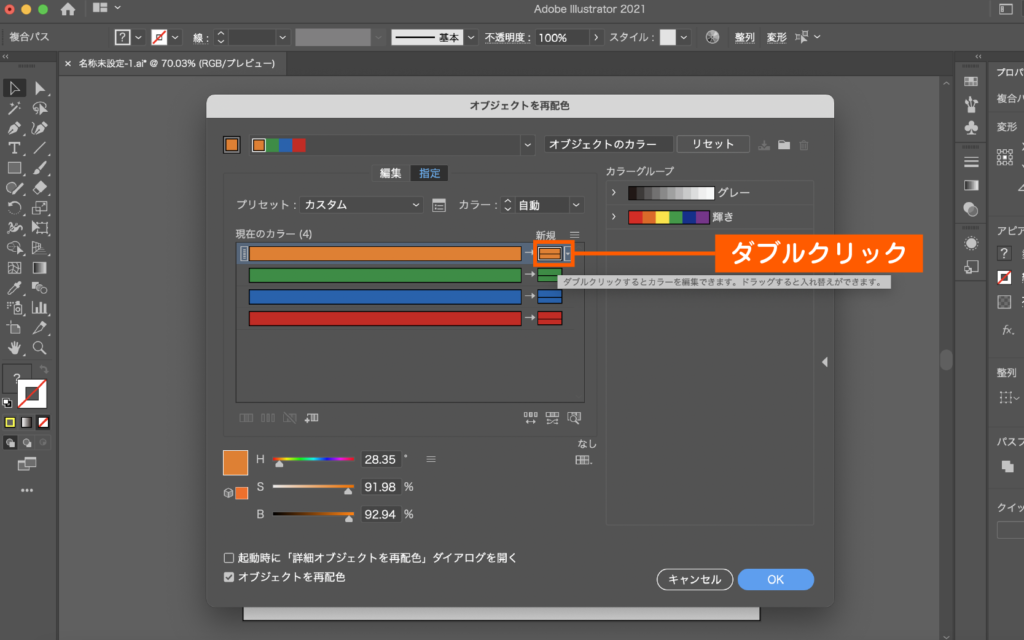
Task: Expand the グレー color group
Action: click(x=613, y=191)
